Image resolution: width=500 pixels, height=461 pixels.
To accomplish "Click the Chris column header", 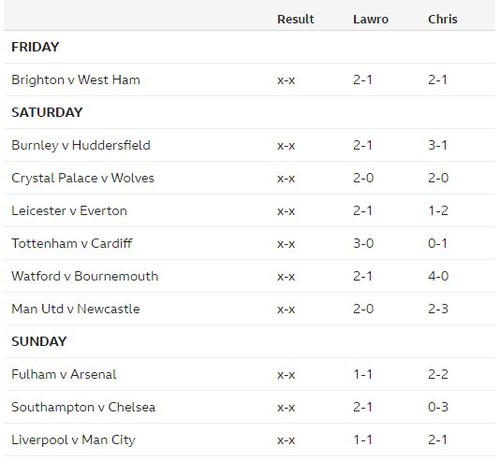I will [442, 19].
